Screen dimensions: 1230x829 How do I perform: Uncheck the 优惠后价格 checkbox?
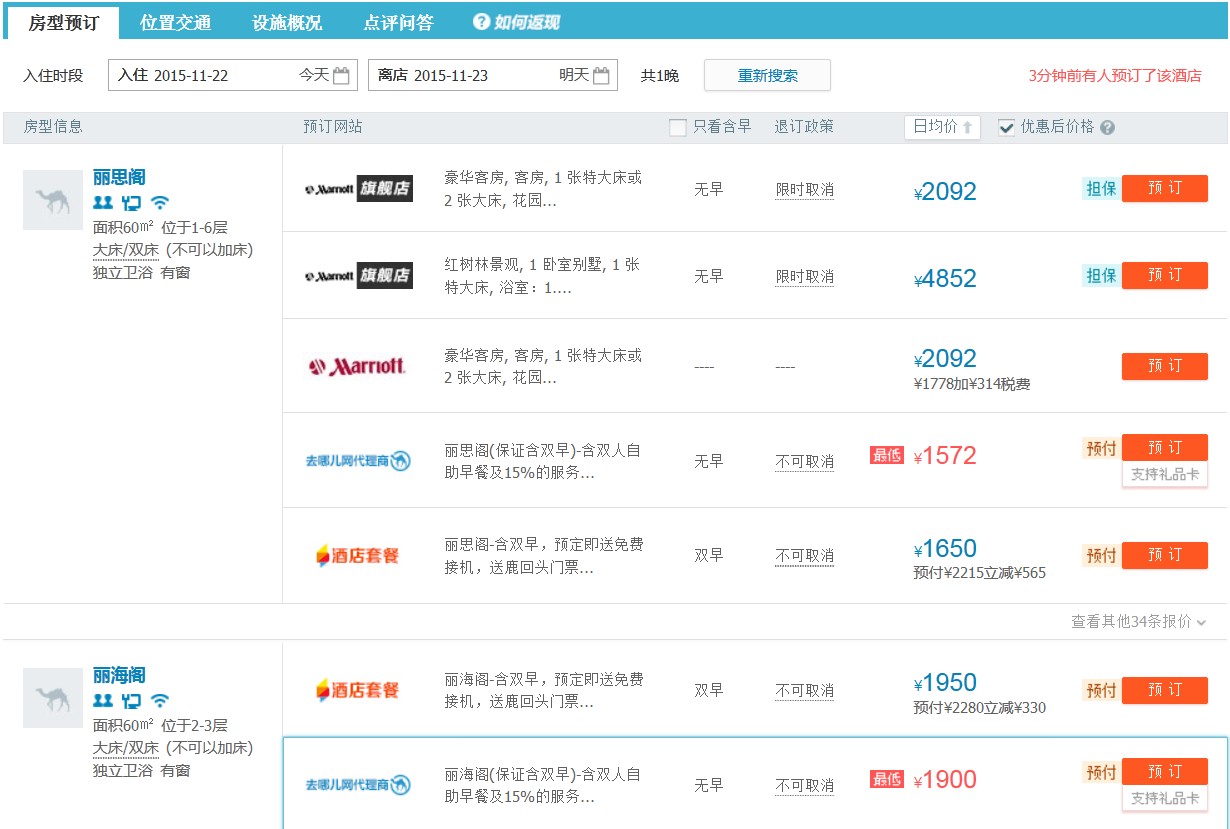coord(1006,127)
